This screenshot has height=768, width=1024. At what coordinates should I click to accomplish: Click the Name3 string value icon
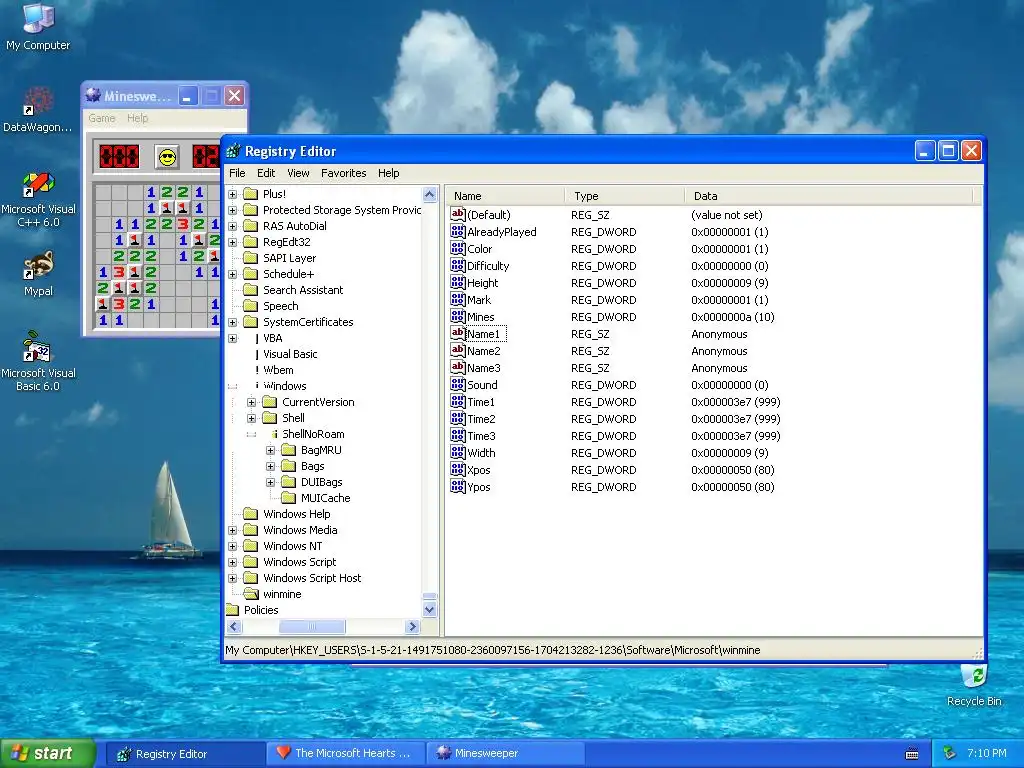[x=457, y=367]
